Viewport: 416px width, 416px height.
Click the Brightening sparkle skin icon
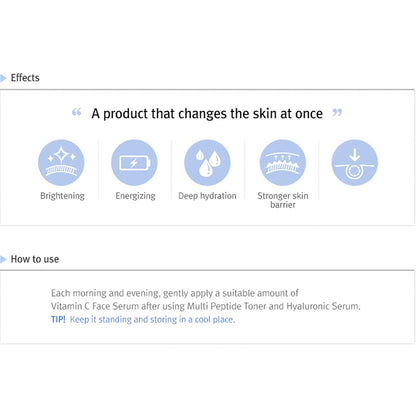pos(61,163)
